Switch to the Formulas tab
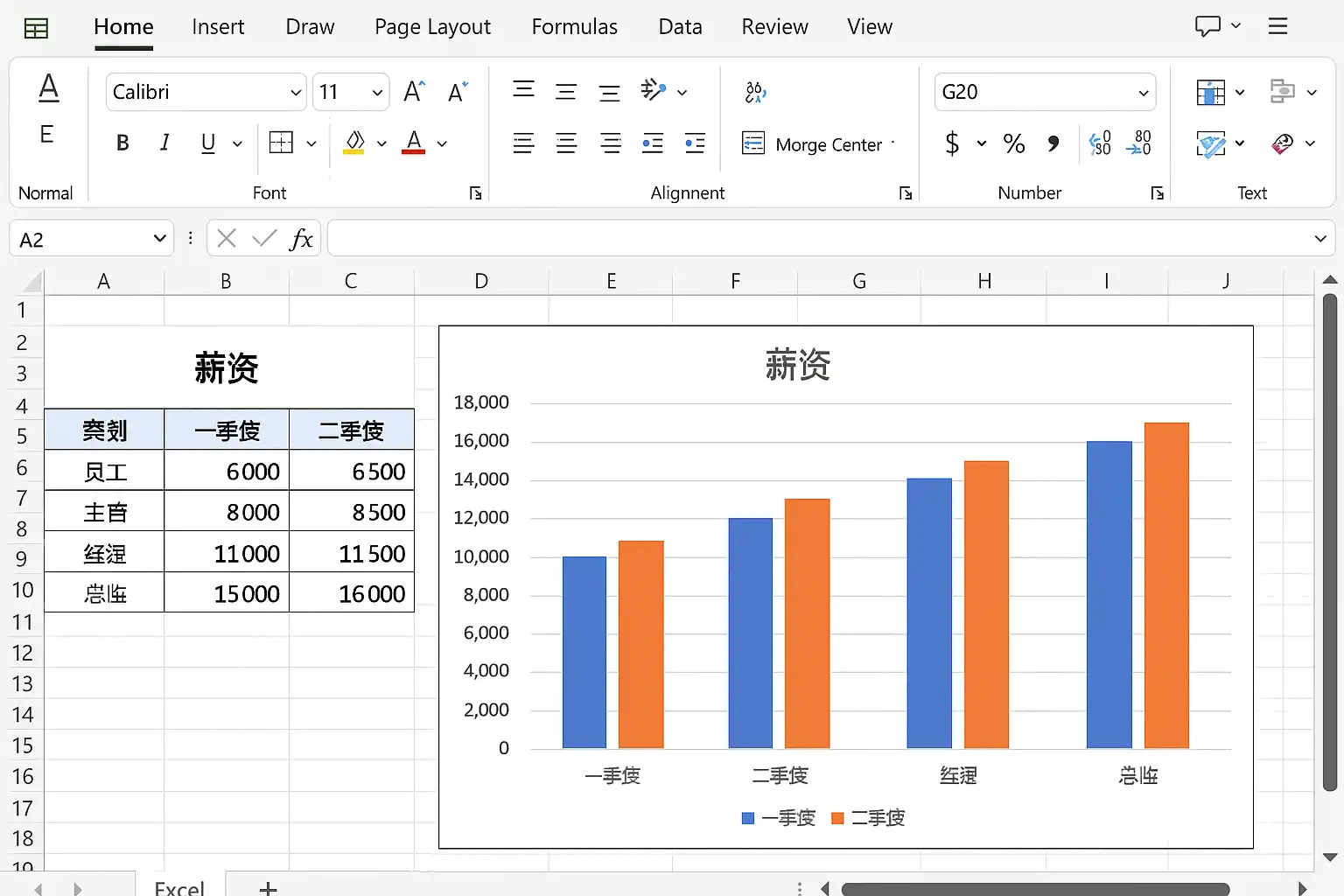Screen dimensions: 1344x896 click(x=574, y=27)
